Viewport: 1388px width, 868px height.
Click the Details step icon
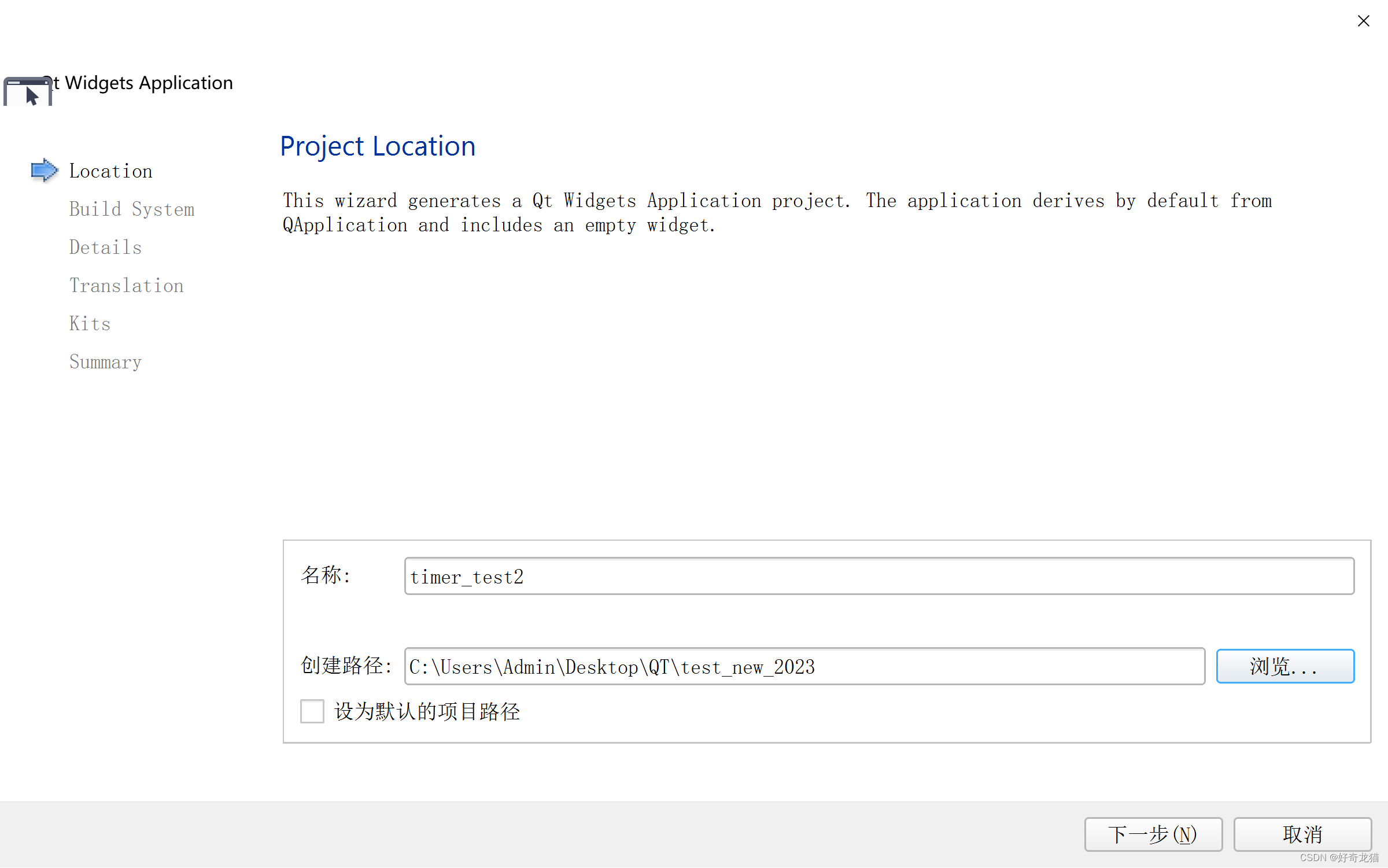[105, 247]
